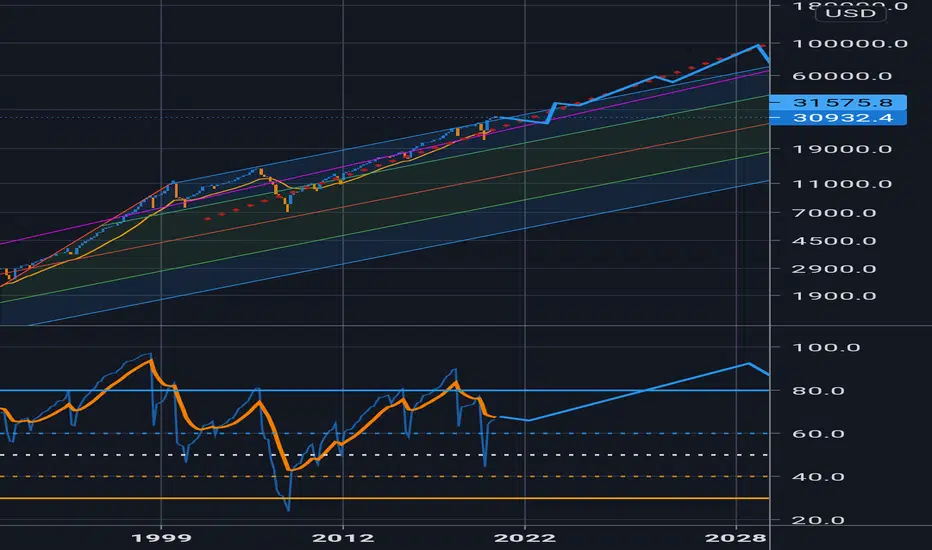The width and height of the screenshot is (932, 550).
Task: Click the indicator 40.0 scale value
Action: pos(818,477)
